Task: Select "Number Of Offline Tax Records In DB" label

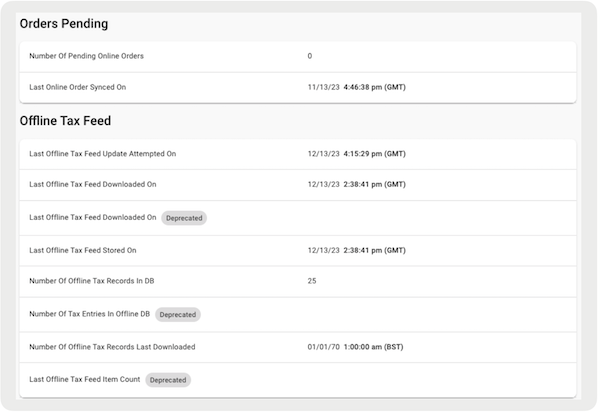Action: (x=92, y=281)
